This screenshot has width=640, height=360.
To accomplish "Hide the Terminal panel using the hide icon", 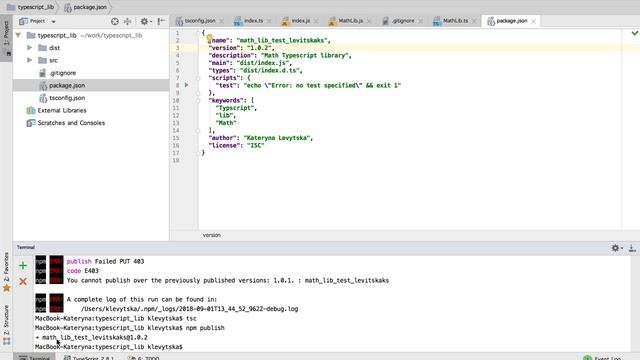I will (x=632, y=248).
